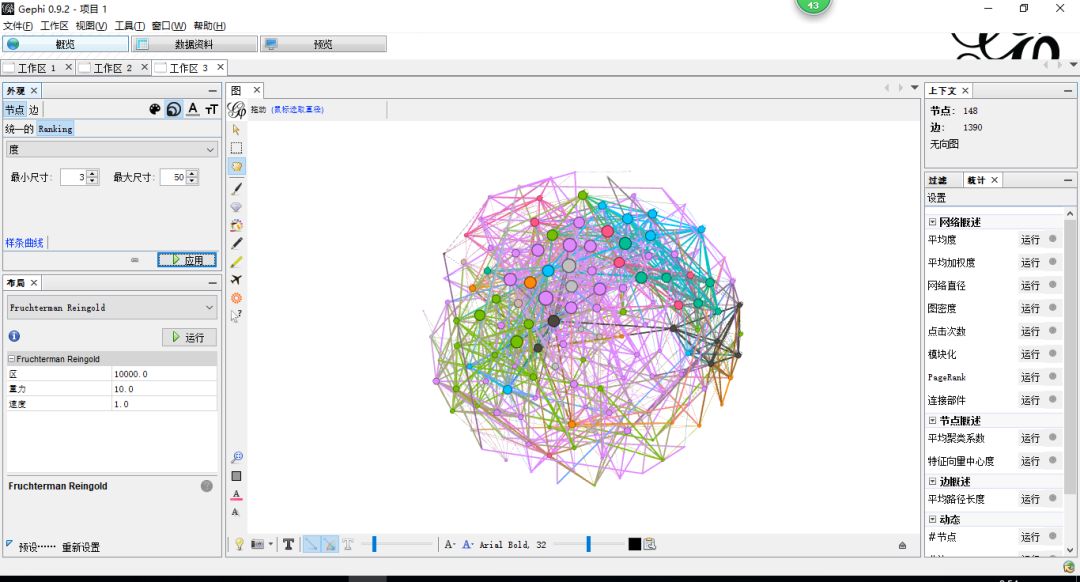The image size is (1080, 582).
Task: Open the 工具 menu
Action: [129, 25]
